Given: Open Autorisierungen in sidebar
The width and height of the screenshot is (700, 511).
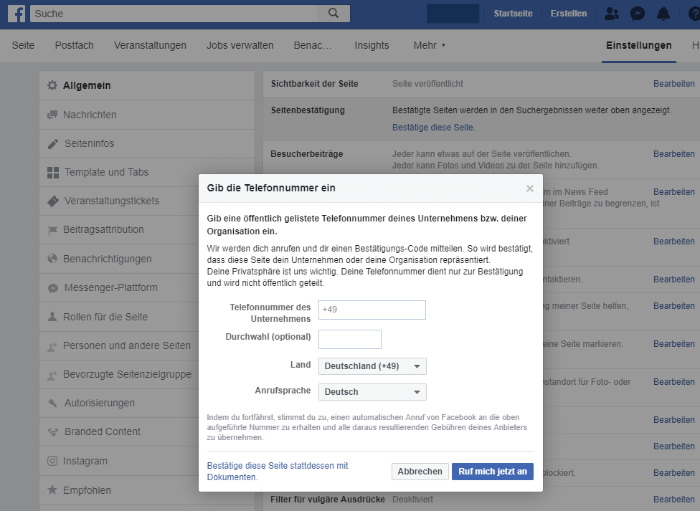Looking at the screenshot, I should (119, 403).
